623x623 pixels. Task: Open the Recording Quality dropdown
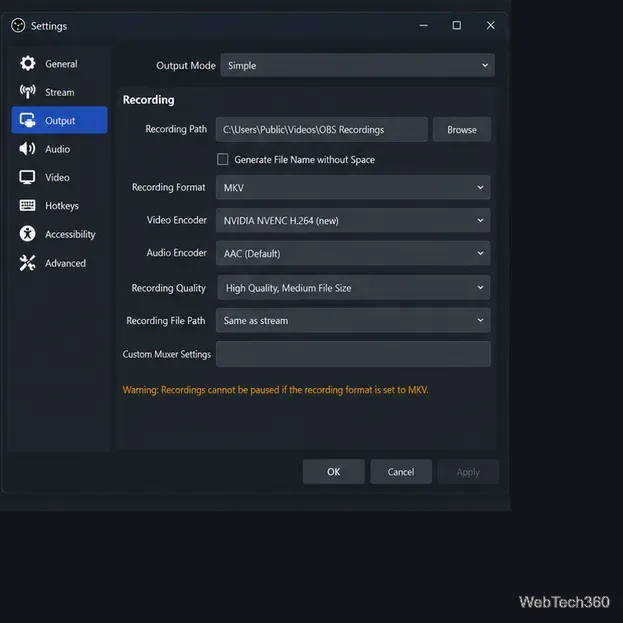tap(354, 288)
